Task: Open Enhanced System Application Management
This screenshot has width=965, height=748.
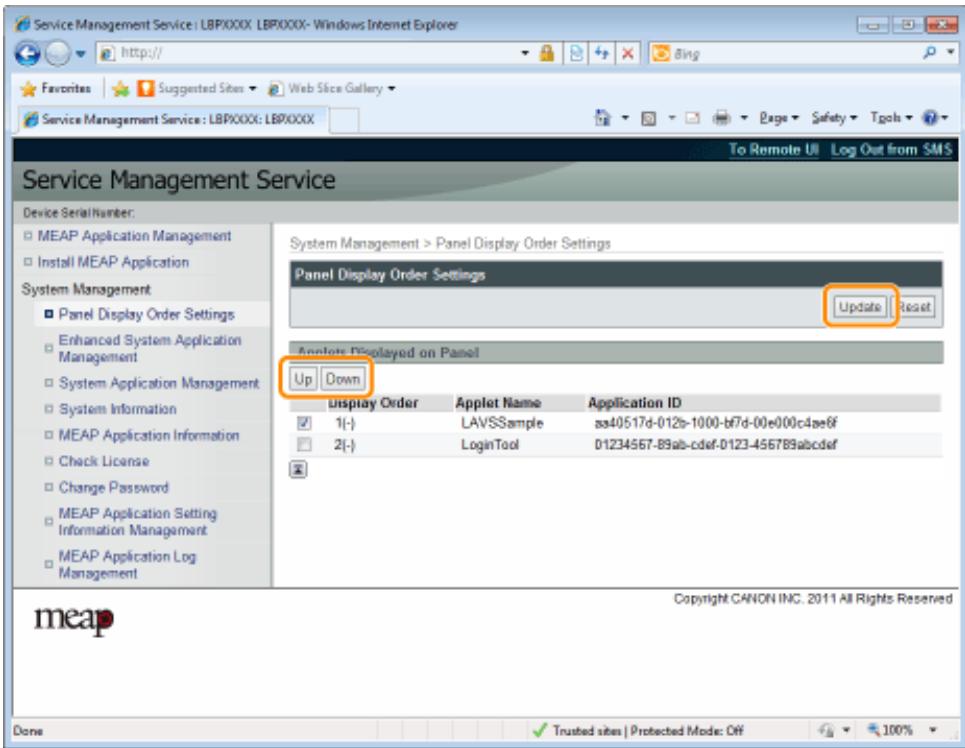Action: point(150,348)
